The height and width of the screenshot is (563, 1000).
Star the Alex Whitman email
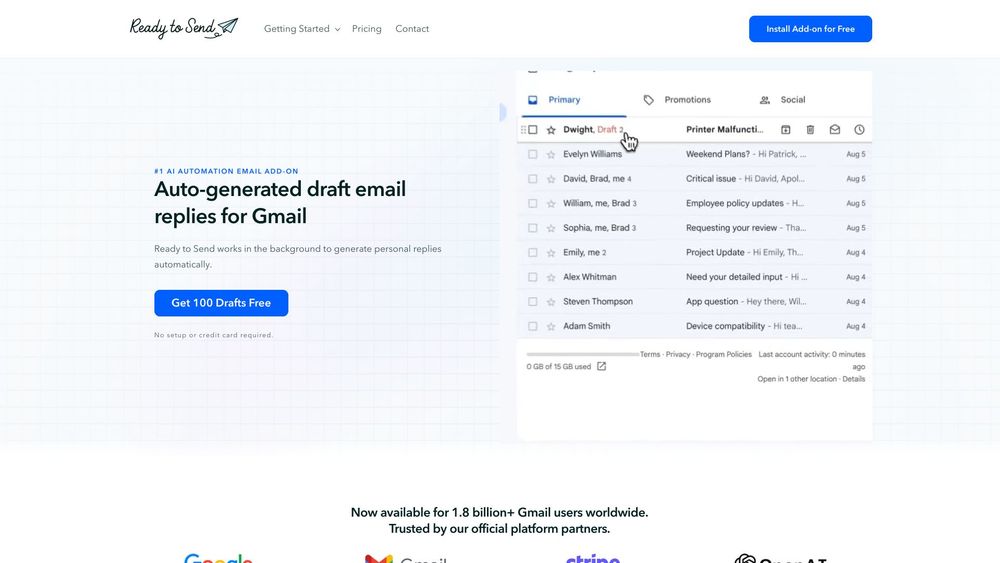[x=551, y=277]
